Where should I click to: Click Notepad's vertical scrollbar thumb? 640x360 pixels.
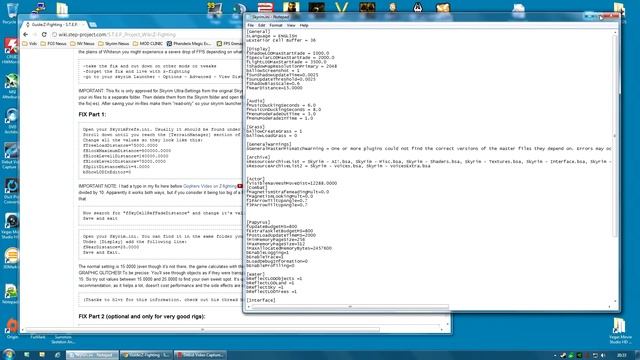[615, 135]
